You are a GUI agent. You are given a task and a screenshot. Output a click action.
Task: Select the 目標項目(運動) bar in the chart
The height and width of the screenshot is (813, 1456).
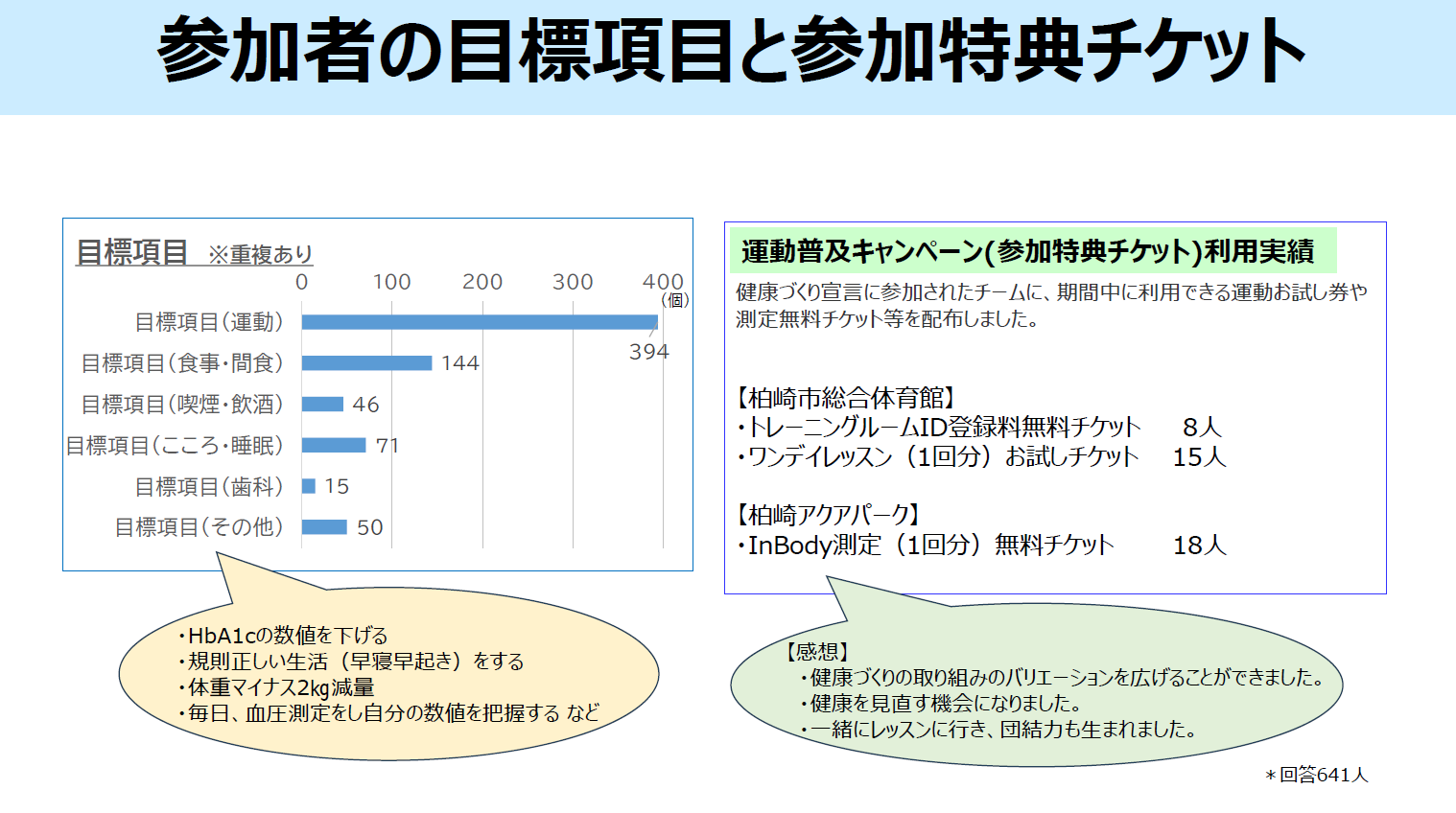(x=480, y=321)
